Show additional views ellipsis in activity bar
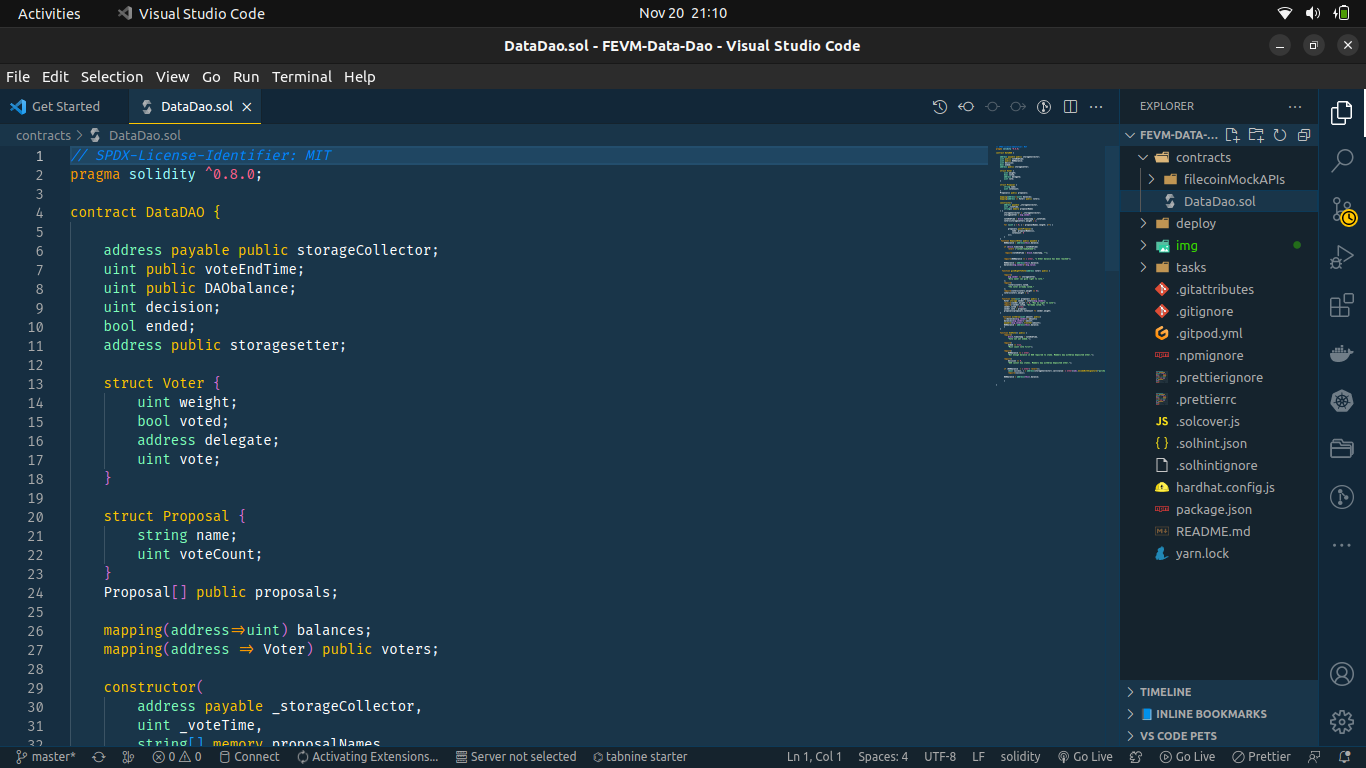 pos(1342,545)
